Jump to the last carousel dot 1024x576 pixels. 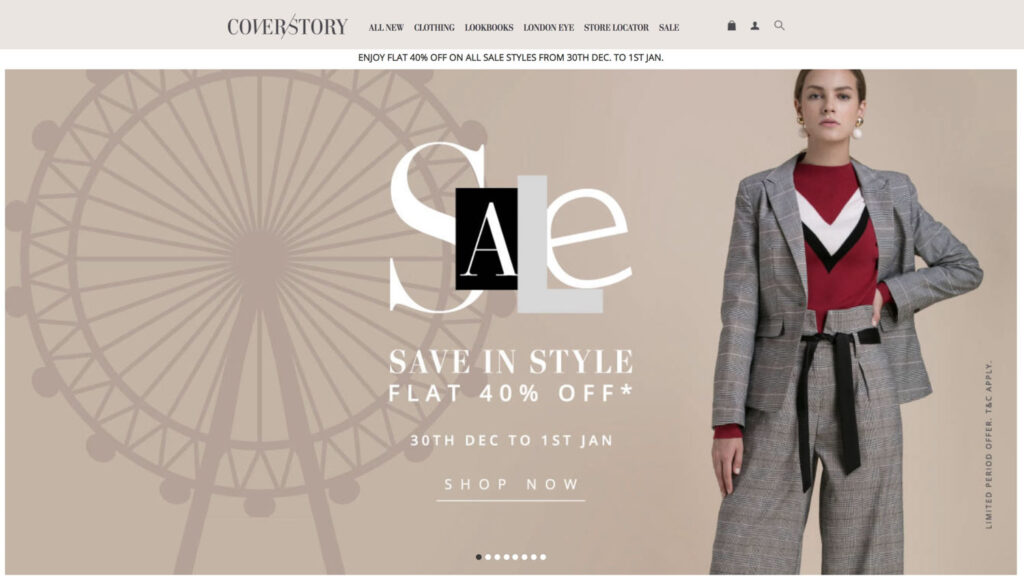click(x=543, y=557)
